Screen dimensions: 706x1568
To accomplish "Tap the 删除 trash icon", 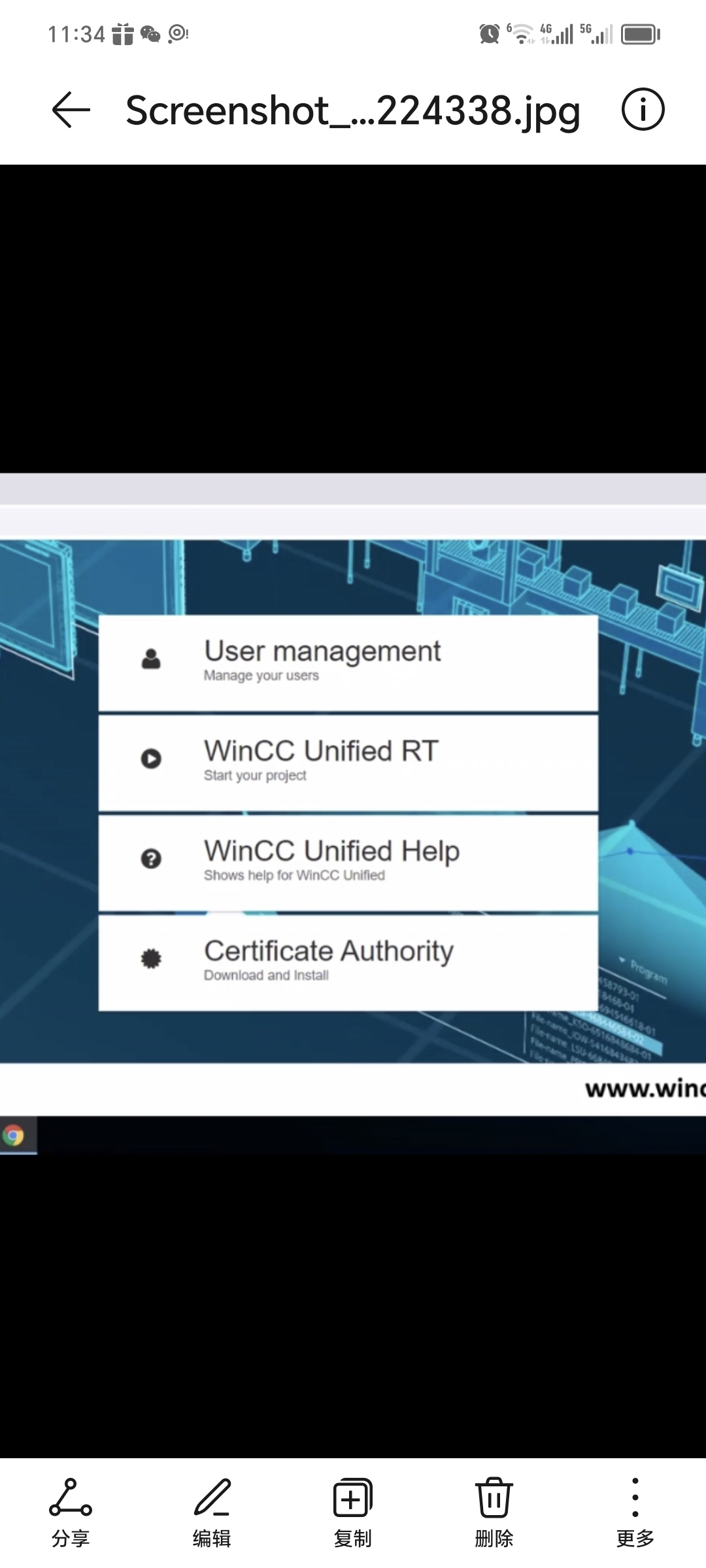I will pyautogui.click(x=494, y=1497).
